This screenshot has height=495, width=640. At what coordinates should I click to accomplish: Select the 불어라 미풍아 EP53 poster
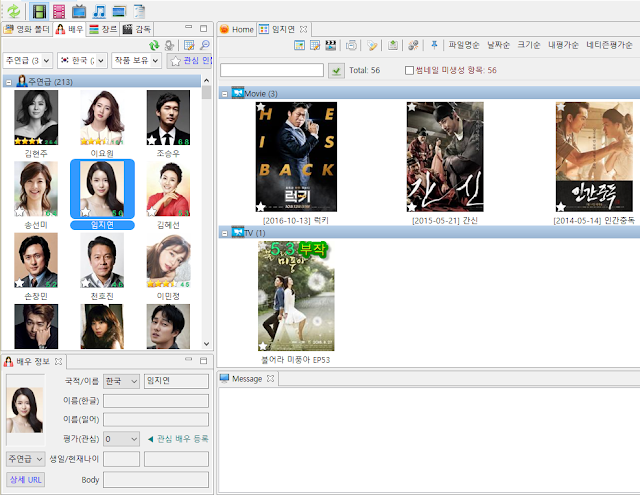coord(296,296)
